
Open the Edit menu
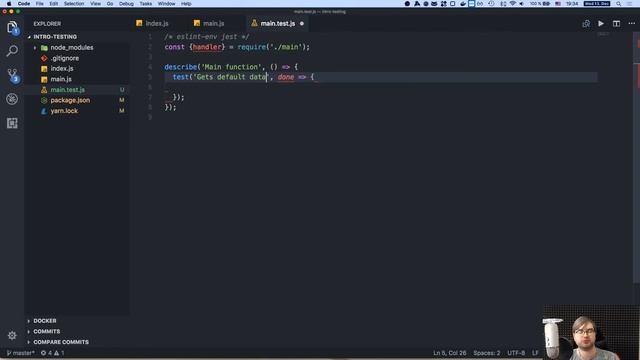(x=53, y=4)
